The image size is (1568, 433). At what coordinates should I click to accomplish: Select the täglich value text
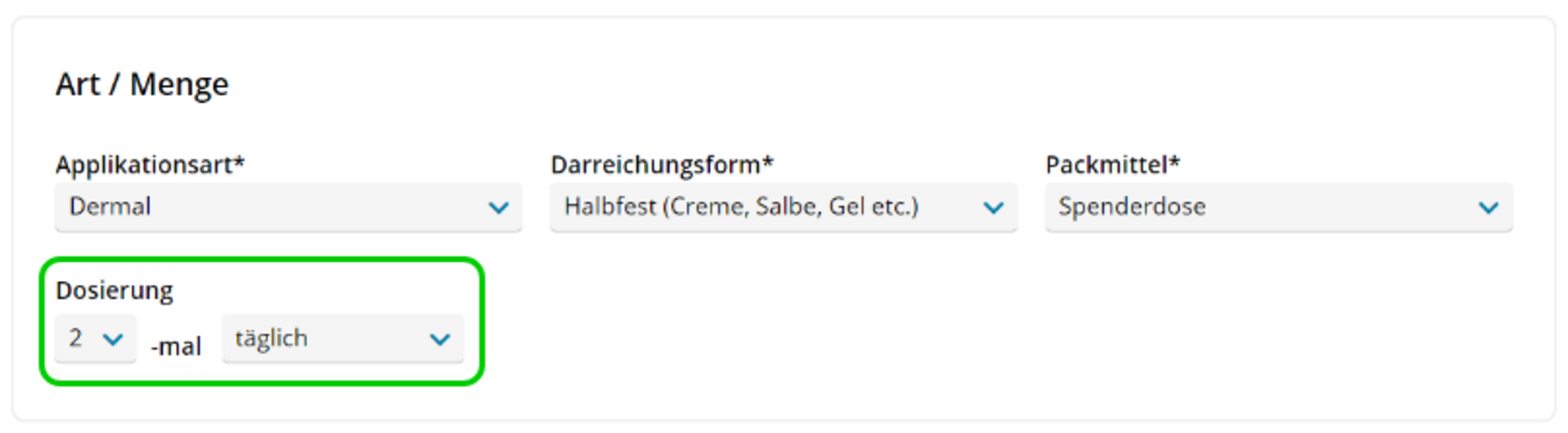[x=271, y=339]
